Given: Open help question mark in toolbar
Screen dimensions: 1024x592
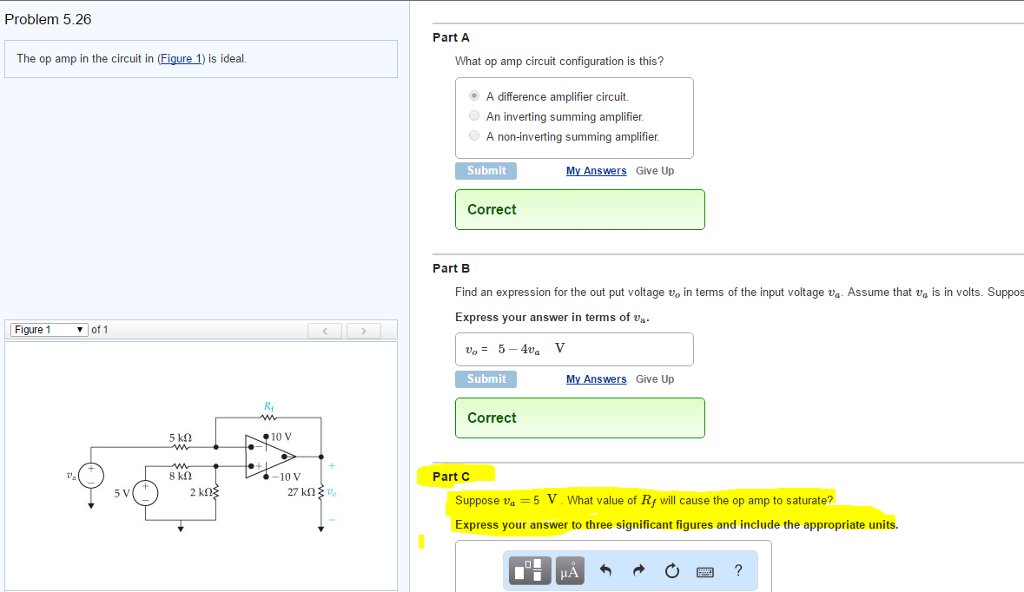Looking at the screenshot, I should tap(738, 570).
